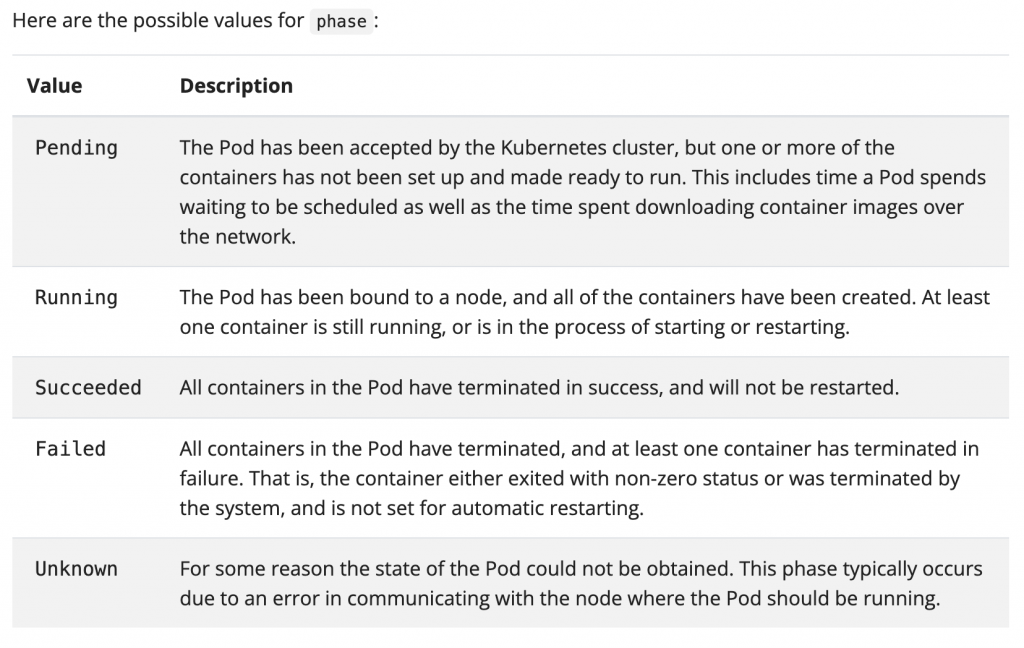Click the inline code word phase

click(341, 22)
